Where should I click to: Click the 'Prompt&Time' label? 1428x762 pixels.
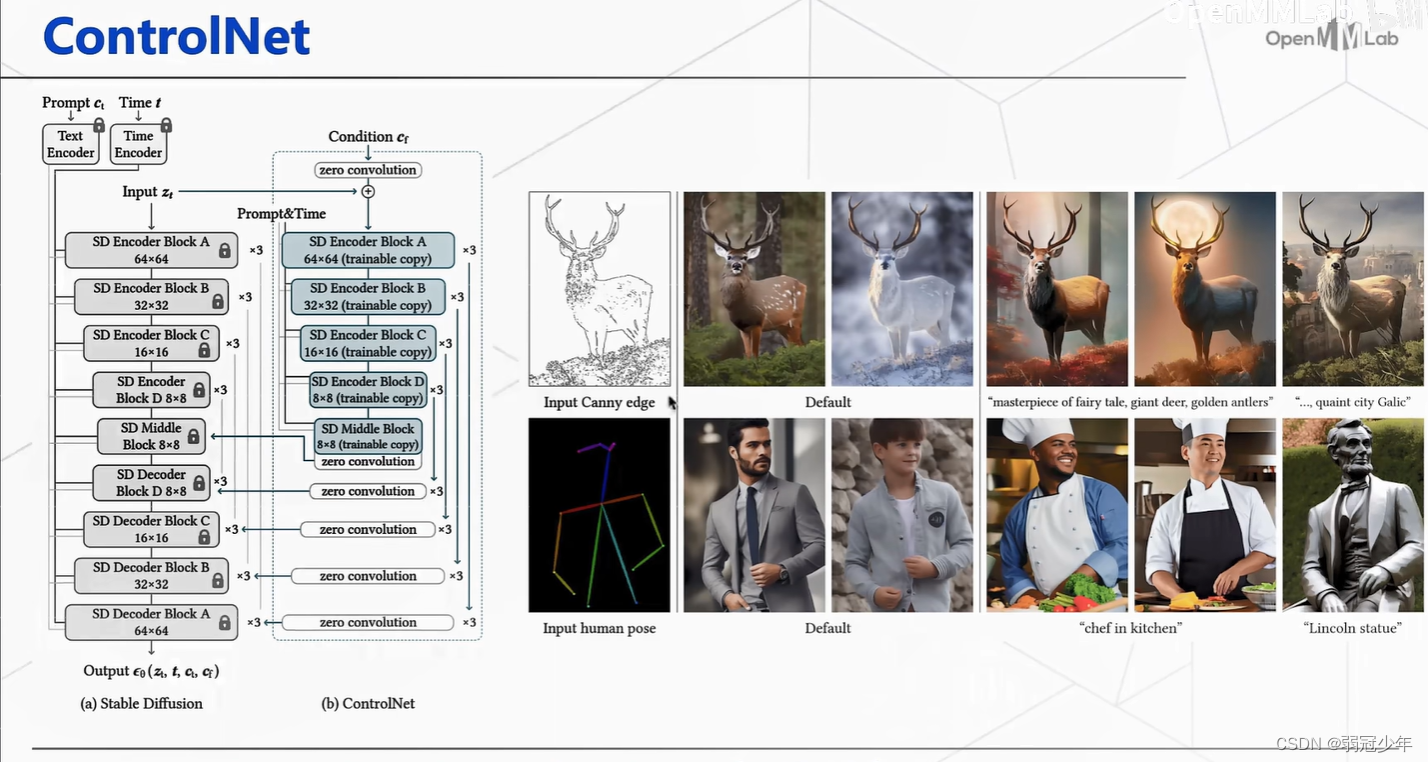[281, 214]
